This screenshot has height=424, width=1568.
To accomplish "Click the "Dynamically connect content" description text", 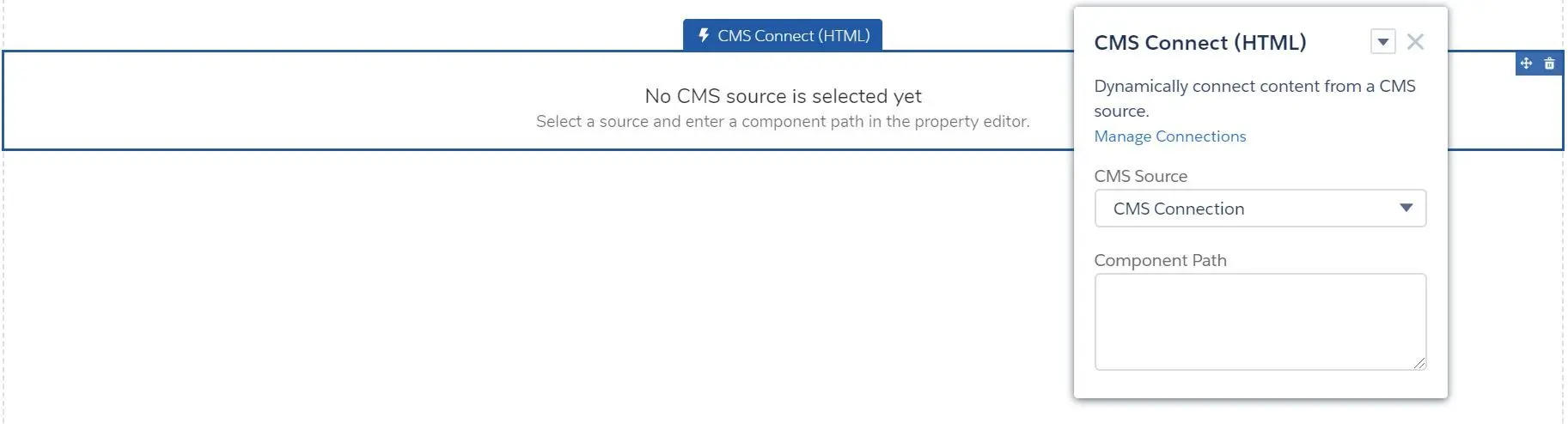I will (1254, 98).
